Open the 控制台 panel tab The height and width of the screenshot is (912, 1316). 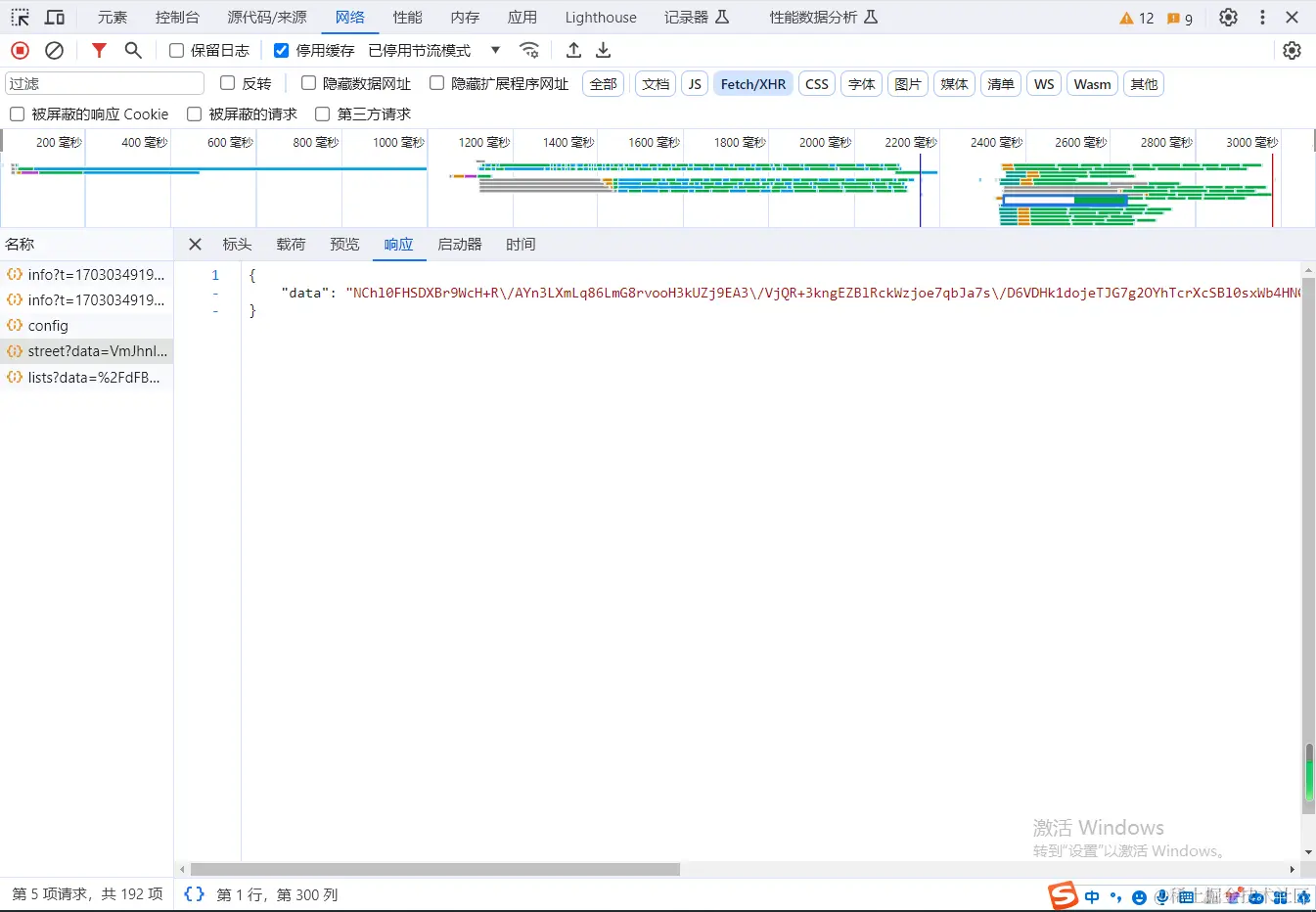tap(177, 18)
